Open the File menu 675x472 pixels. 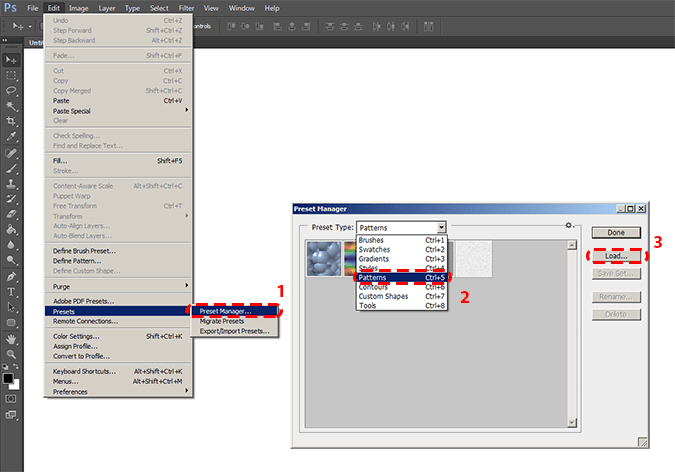point(33,8)
